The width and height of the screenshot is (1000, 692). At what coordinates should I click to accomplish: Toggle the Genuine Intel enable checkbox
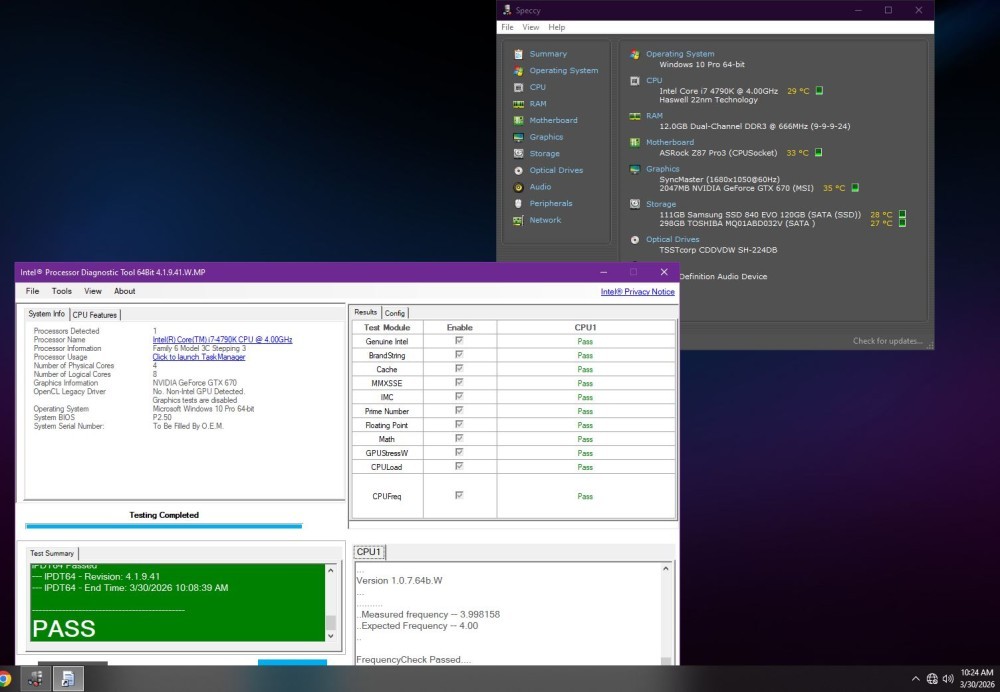coord(459,341)
